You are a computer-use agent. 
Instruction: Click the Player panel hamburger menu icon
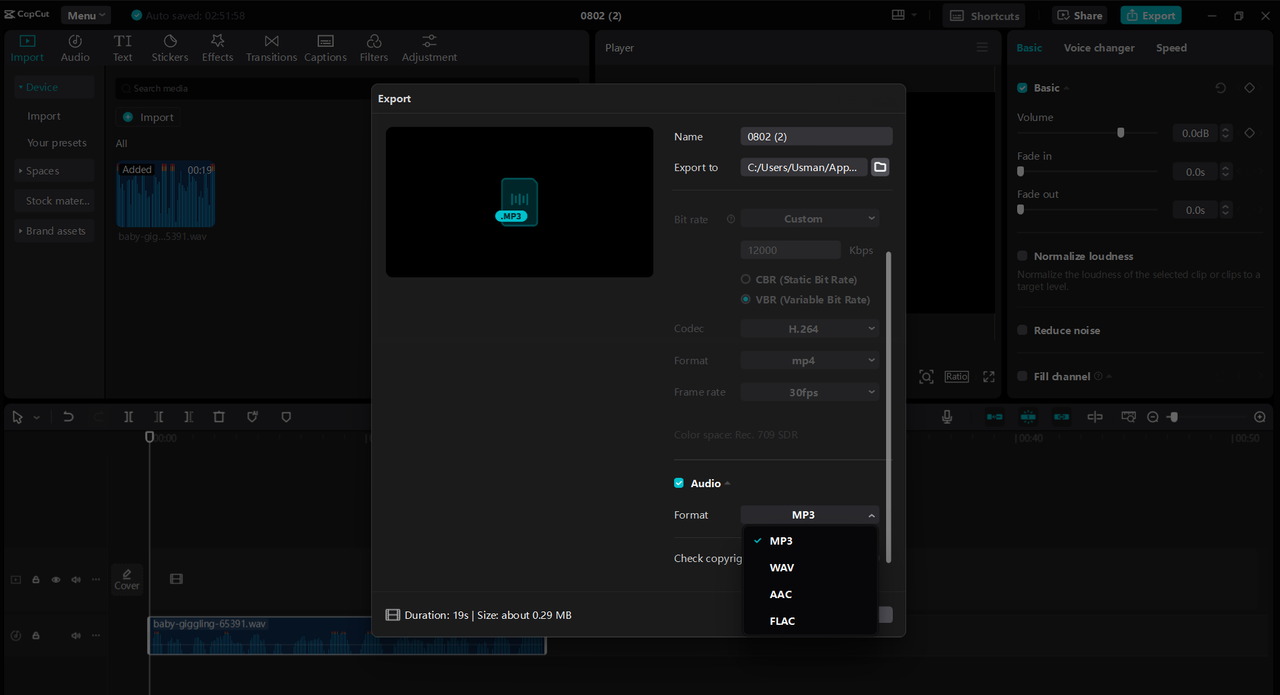tap(982, 47)
